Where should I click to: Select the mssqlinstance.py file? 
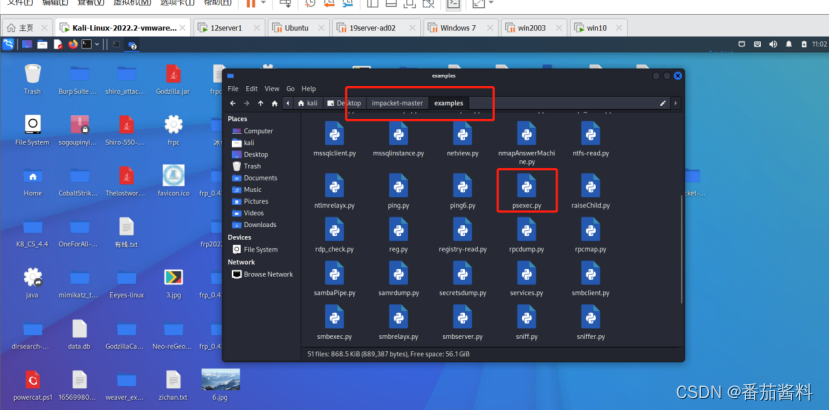click(x=398, y=139)
